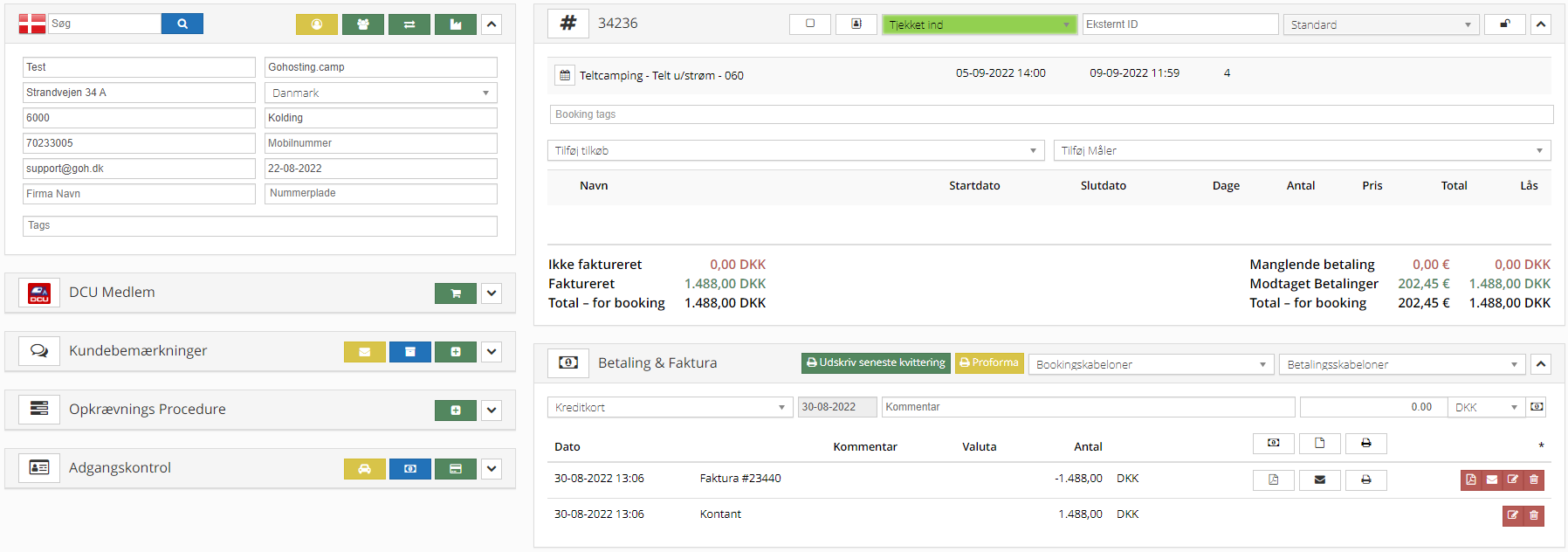Click the green swap arrows button
This screenshot has height=552, width=1568.
point(409,24)
